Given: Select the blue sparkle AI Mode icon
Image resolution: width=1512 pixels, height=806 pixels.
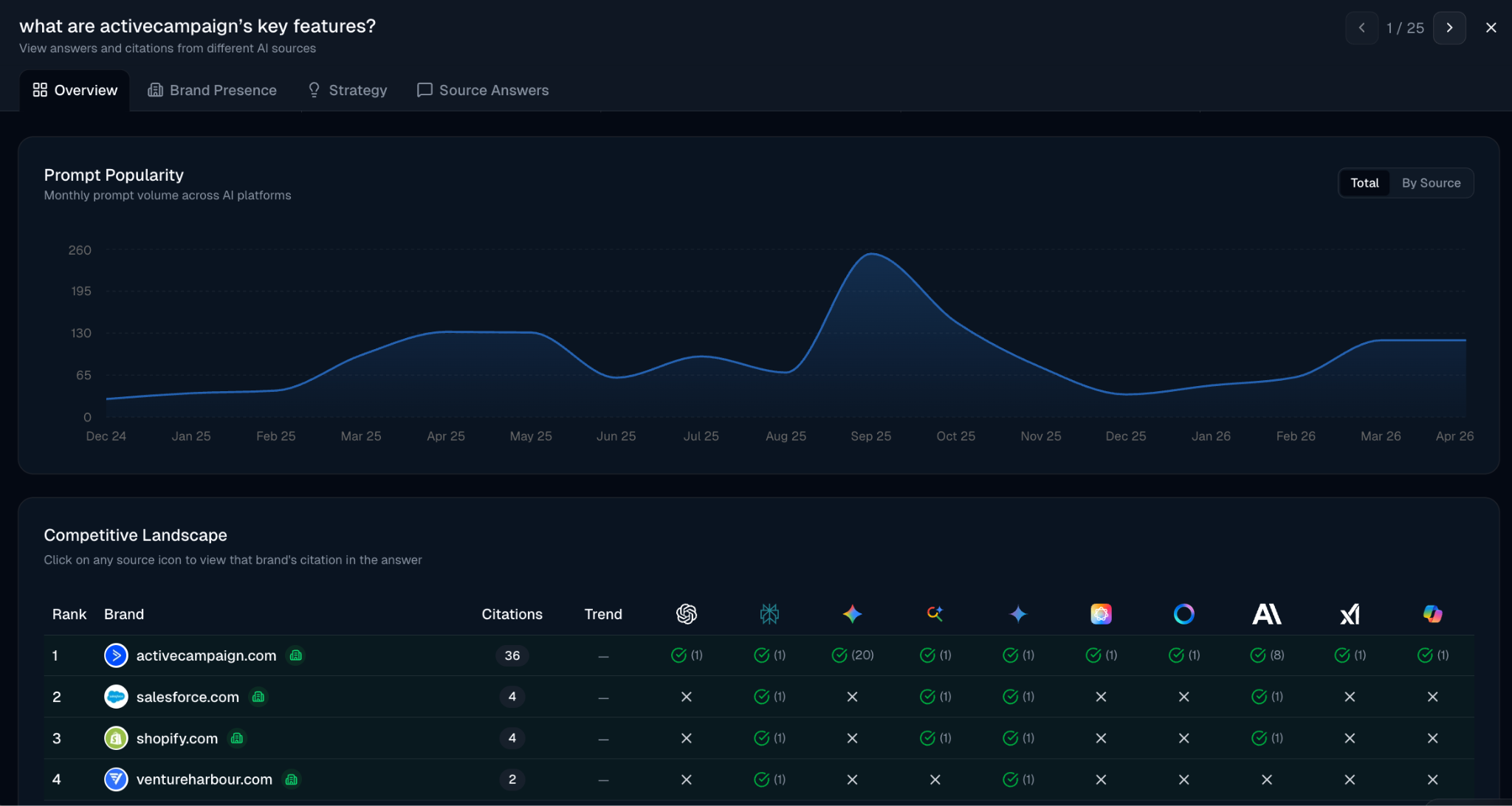Looking at the screenshot, I should (x=1018, y=614).
